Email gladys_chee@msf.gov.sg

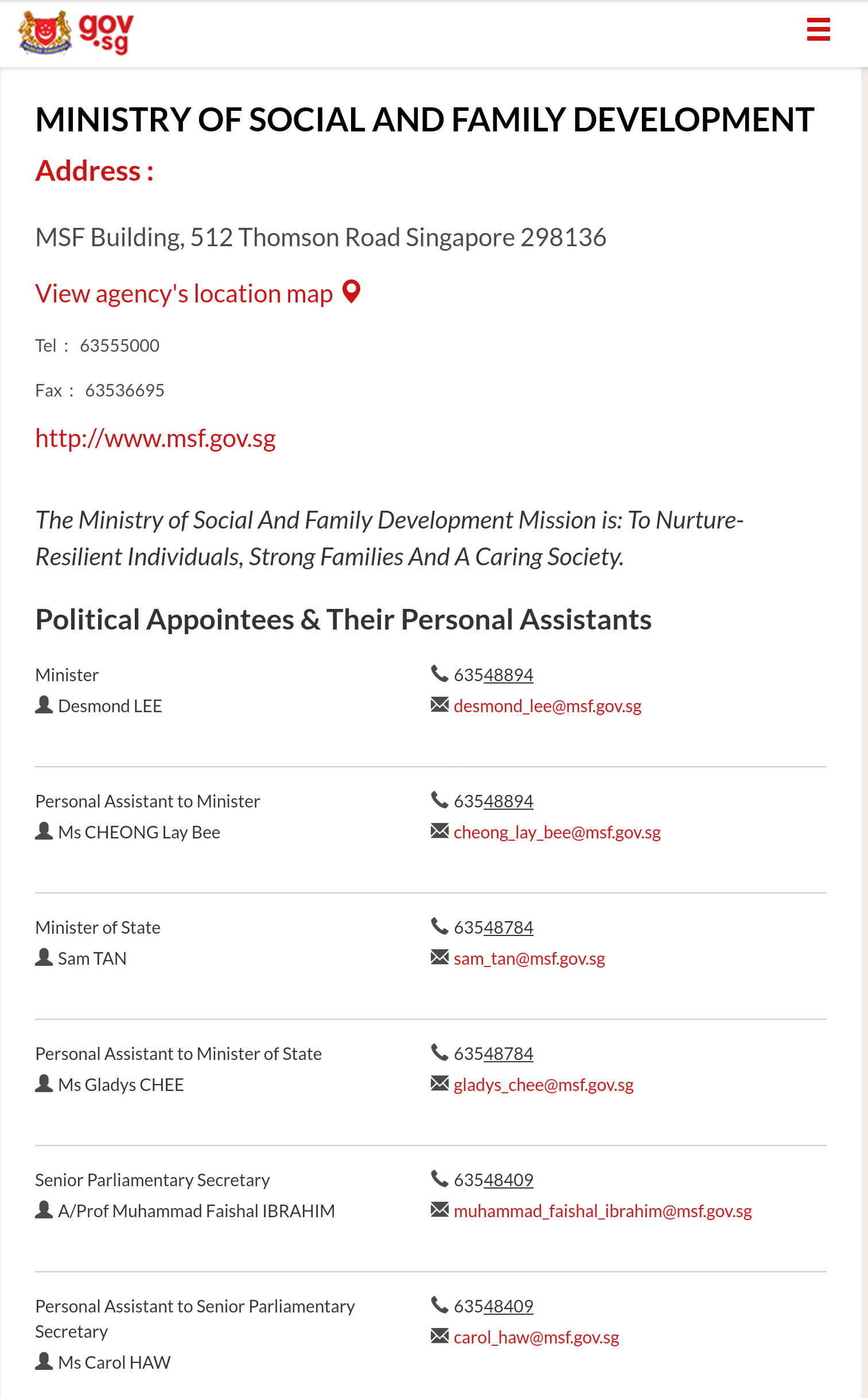[544, 1085]
